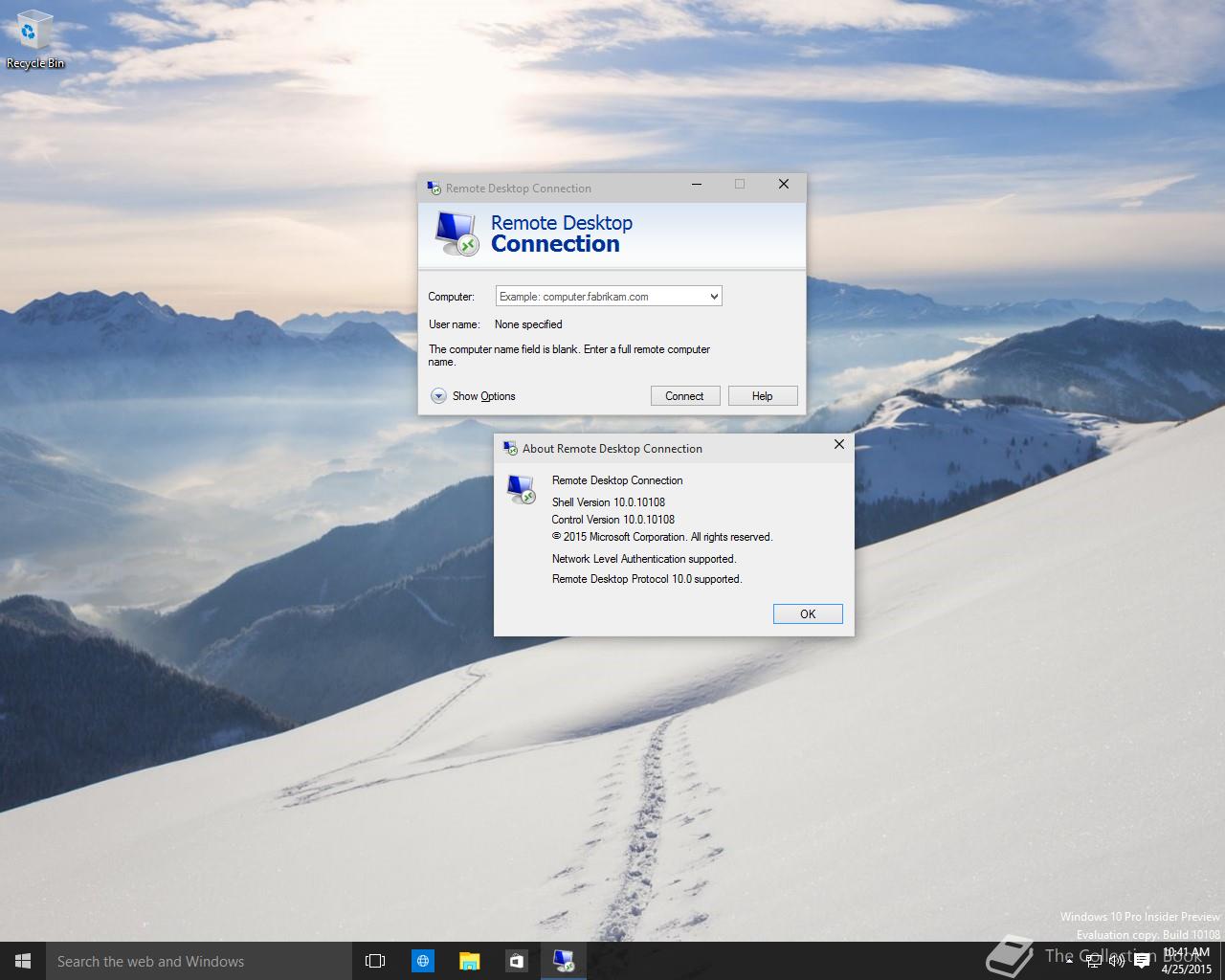This screenshot has width=1225, height=980.
Task: Open the Computer dropdown arrow
Action: coord(714,297)
